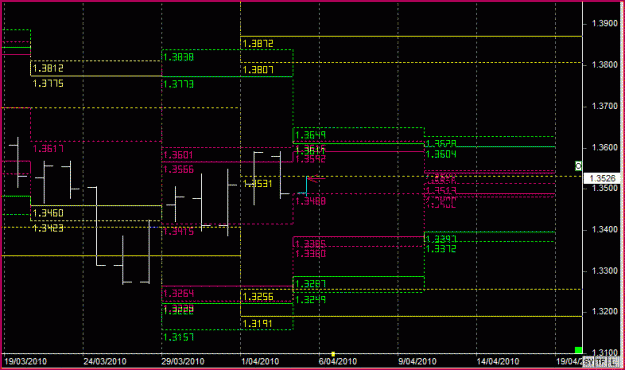Click the yellow 1.3531 level label

click(258, 183)
